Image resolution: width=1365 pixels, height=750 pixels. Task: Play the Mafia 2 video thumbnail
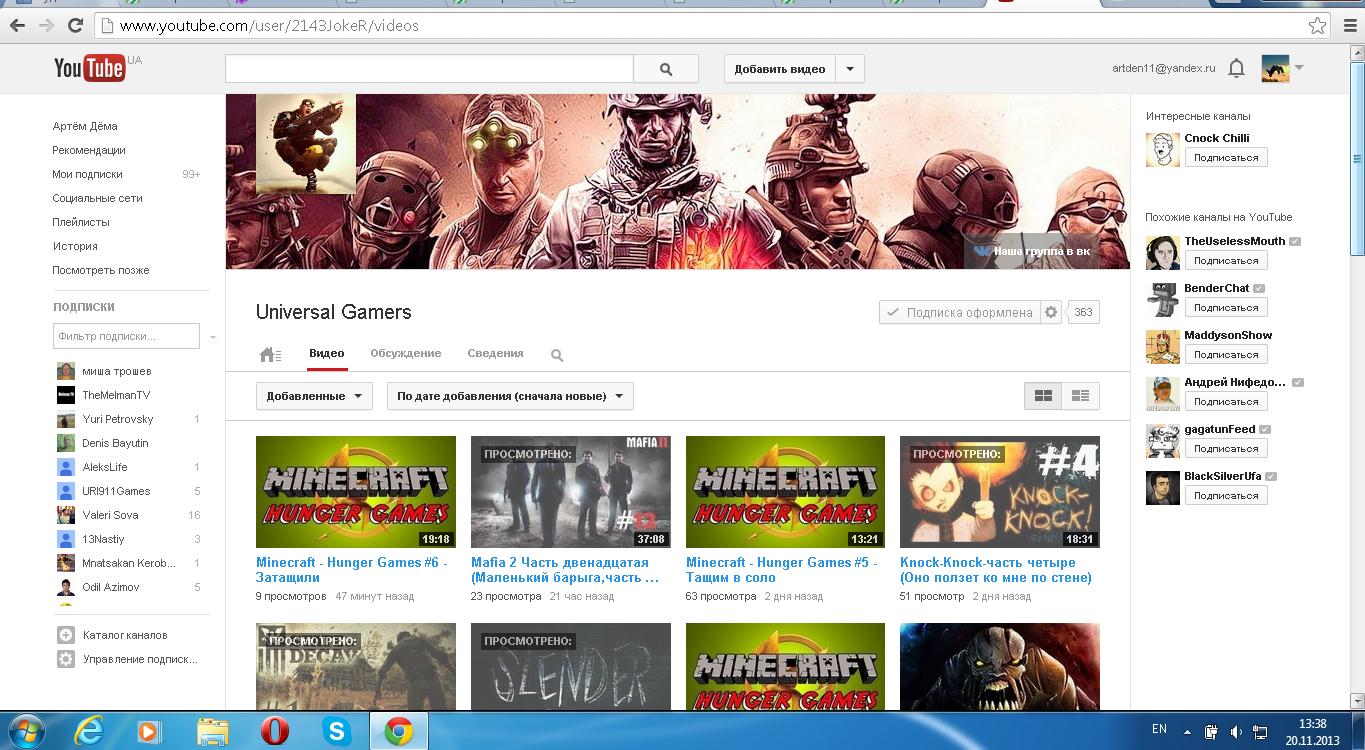[x=570, y=492]
